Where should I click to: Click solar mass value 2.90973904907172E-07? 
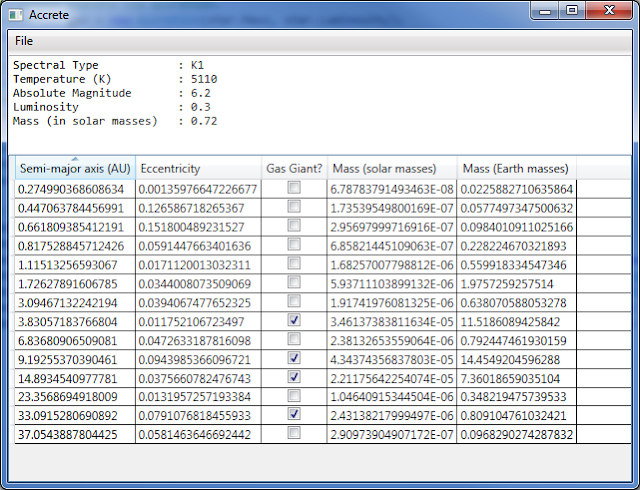[x=392, y=434]
